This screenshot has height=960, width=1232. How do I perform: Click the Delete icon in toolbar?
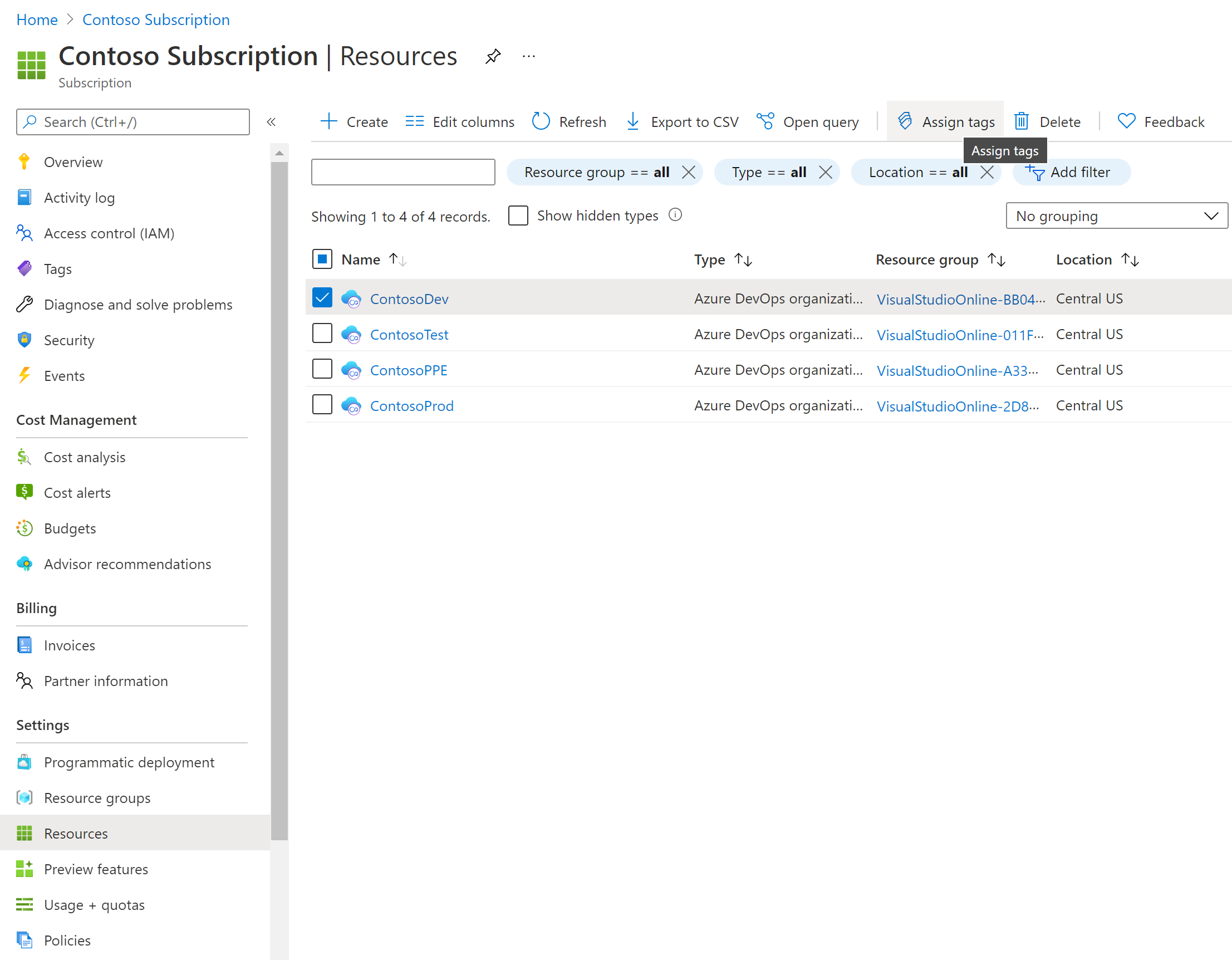[1021, 120]
